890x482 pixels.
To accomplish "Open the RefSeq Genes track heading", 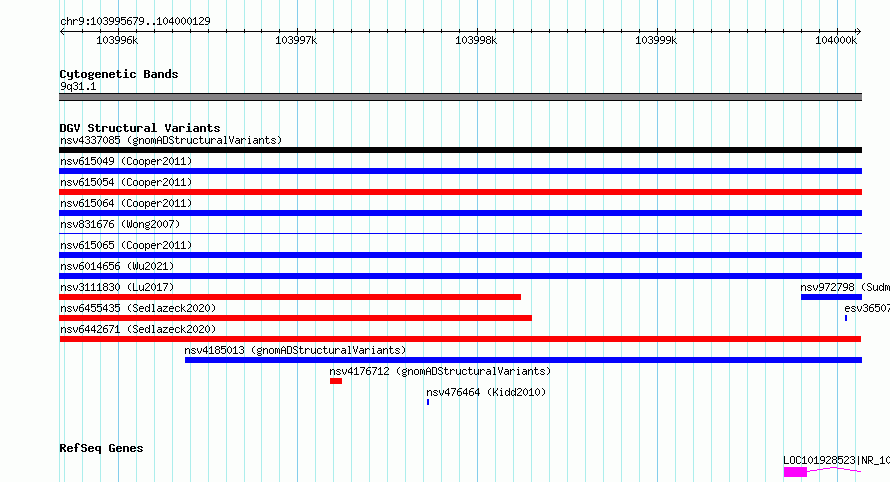I will 101,448.
